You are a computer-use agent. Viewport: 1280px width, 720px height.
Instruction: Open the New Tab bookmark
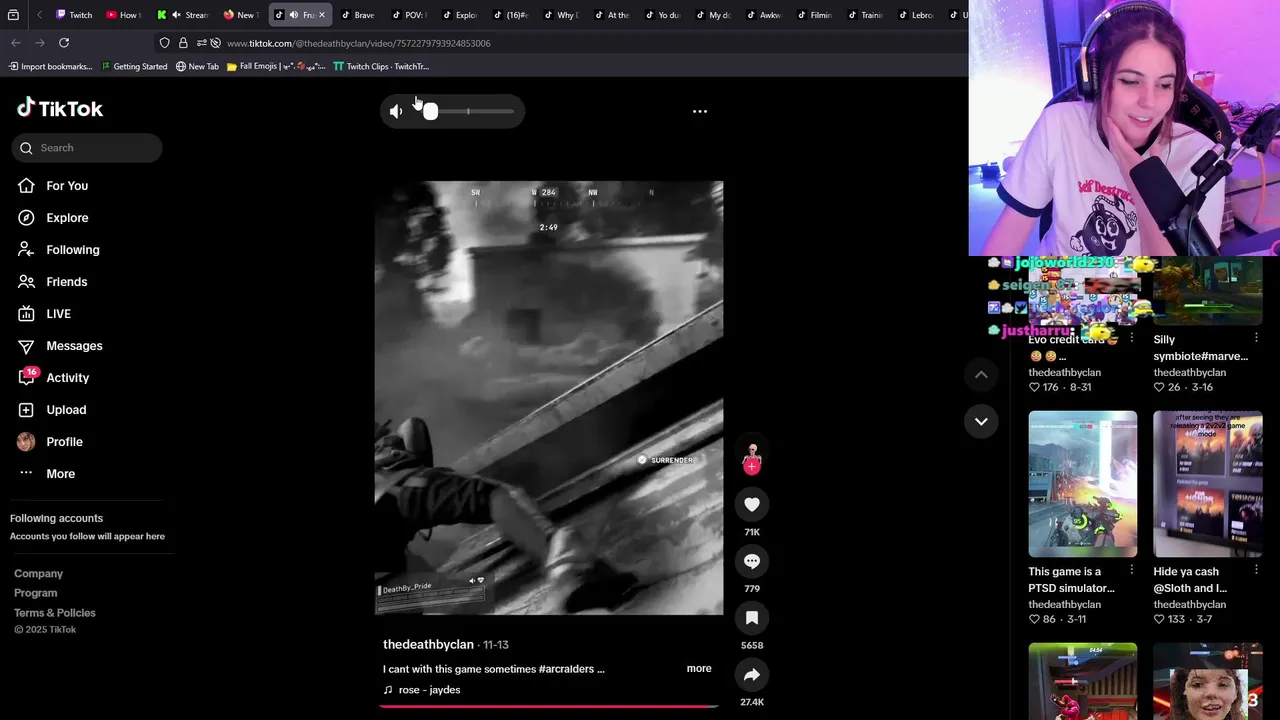(197, 66)
